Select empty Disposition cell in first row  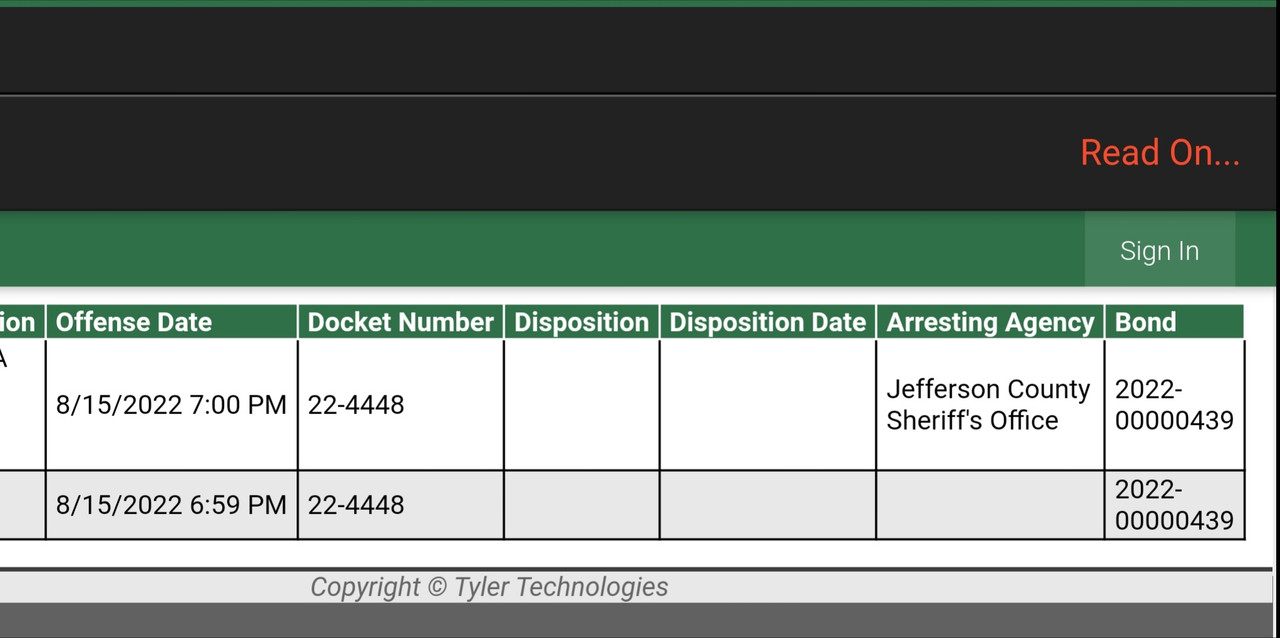pyautogui.click(x=581, y=405)
